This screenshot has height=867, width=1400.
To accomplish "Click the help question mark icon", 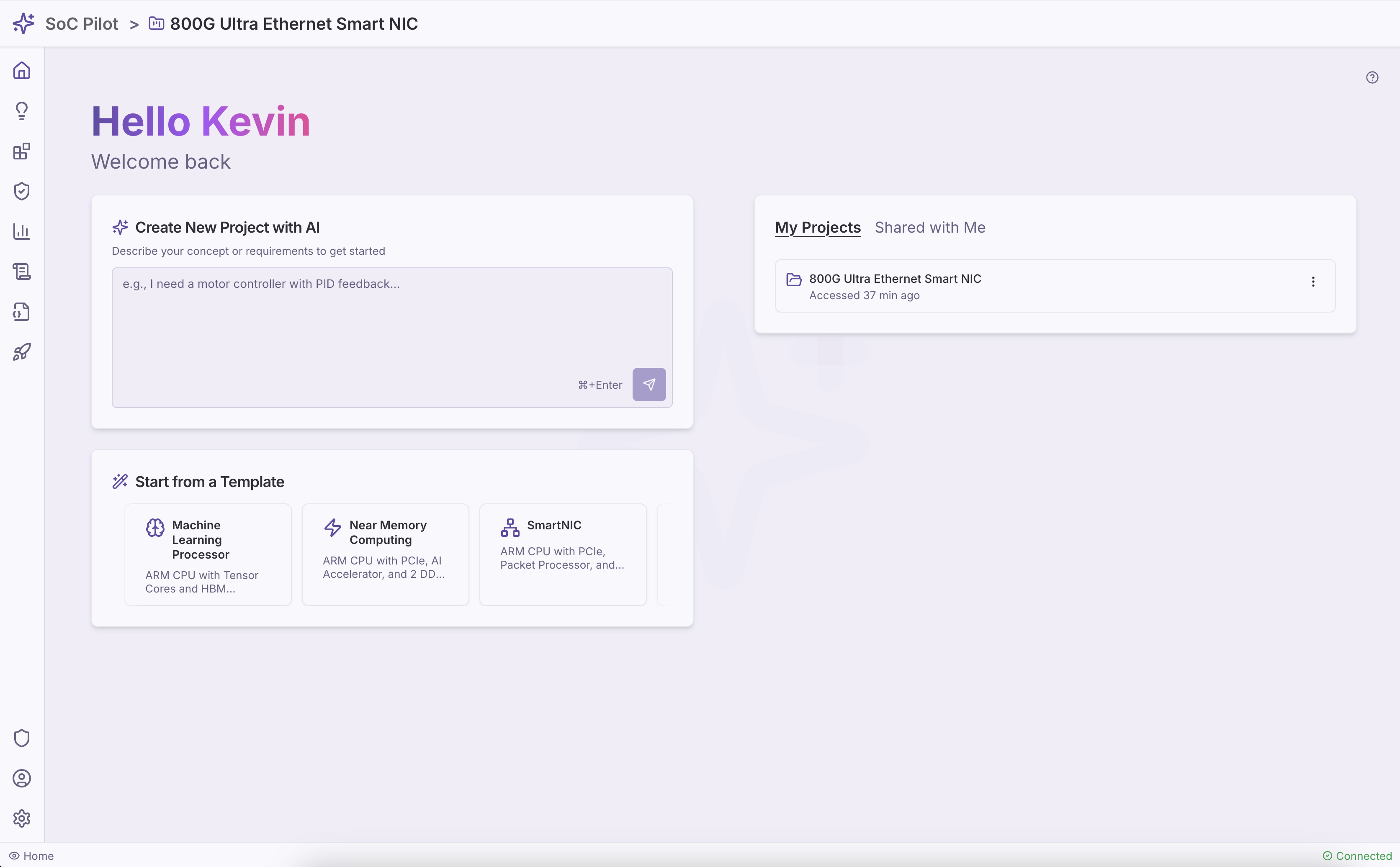I will 1372,77.
